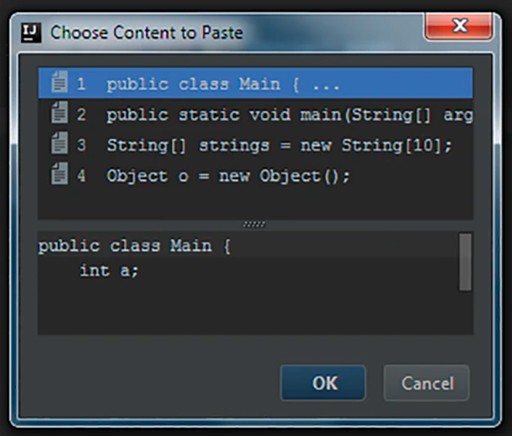Select 'Object o = new Object()' entry
Image resolution: width=512 pixels, height=436 pixels.
click(x=255, y=175)
